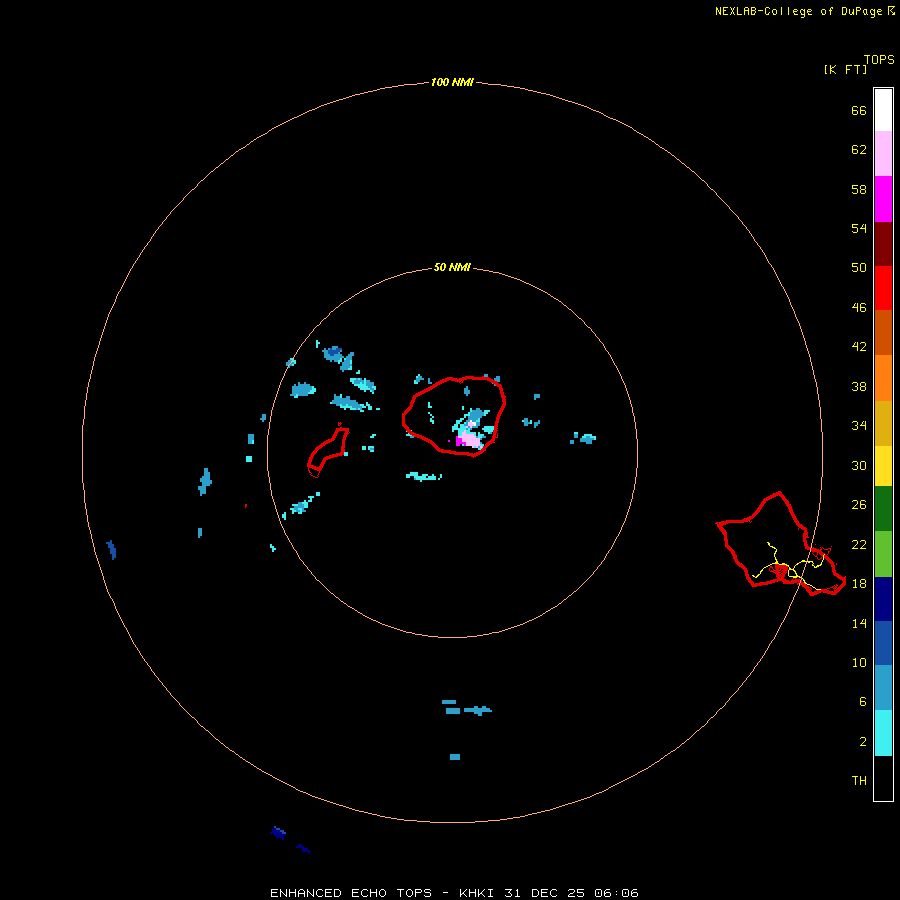Click the white swatch in the tops legend

coord(883,110)
